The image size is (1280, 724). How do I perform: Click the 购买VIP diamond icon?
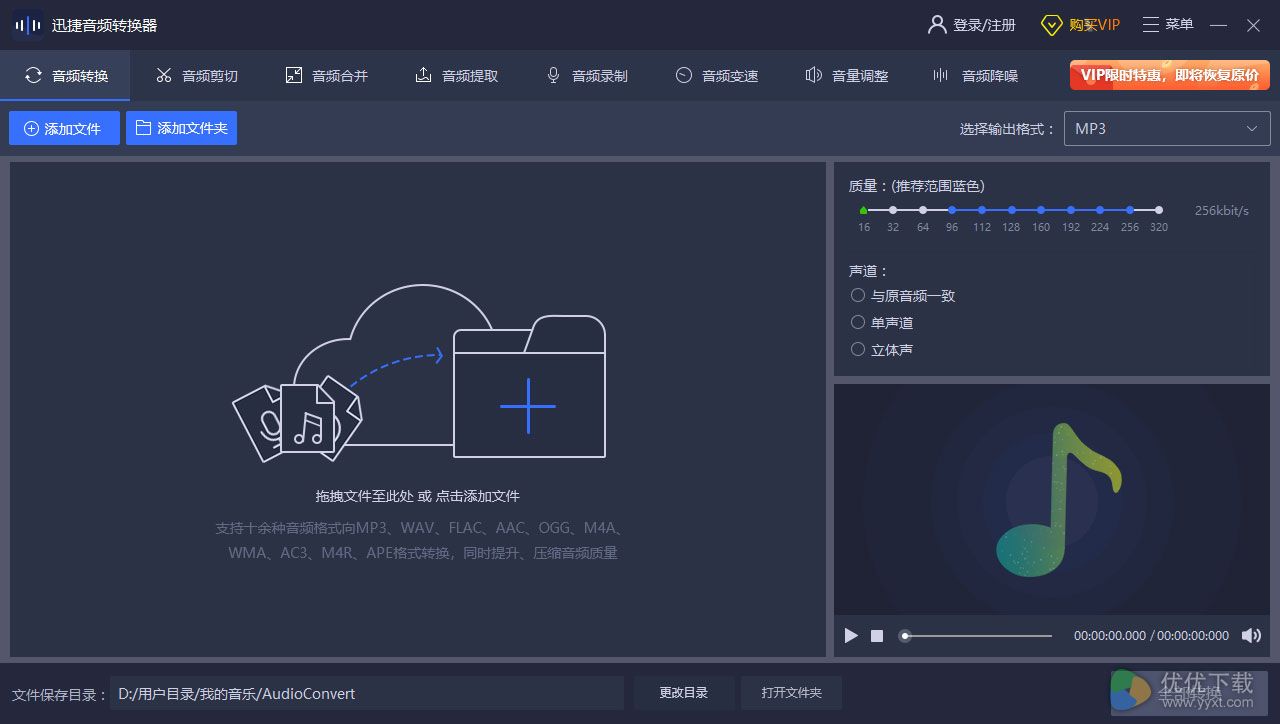coord(1051,25)
